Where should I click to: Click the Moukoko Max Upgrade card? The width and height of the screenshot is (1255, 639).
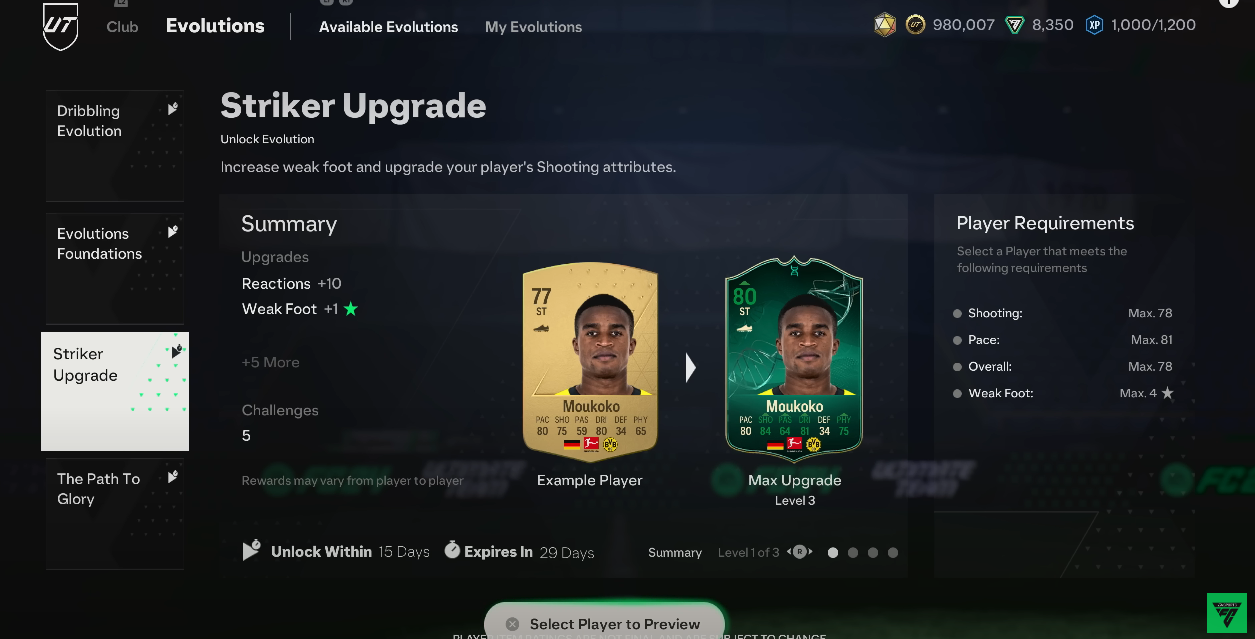[x=794, y=360]
